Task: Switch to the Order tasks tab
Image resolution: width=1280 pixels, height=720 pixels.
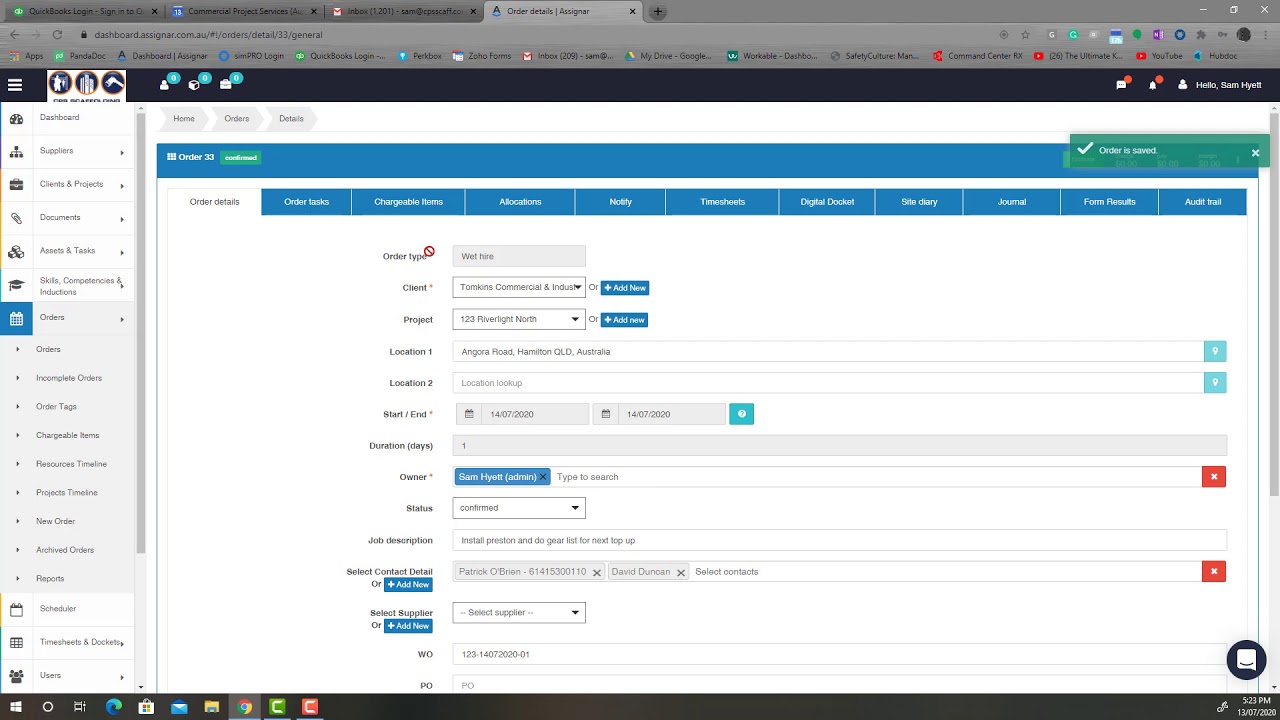Action: point(306,202)
